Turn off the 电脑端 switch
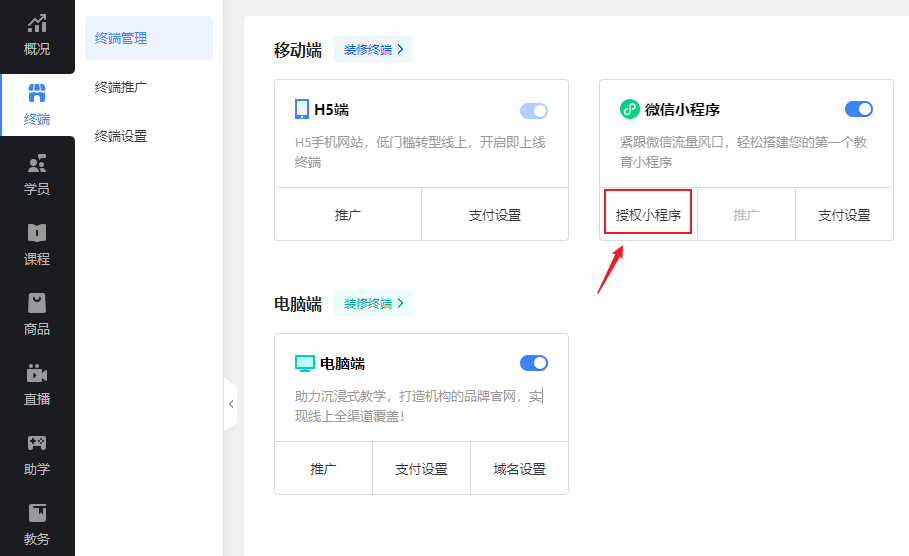This screenshot has height=556, width=909. point(534,363)
